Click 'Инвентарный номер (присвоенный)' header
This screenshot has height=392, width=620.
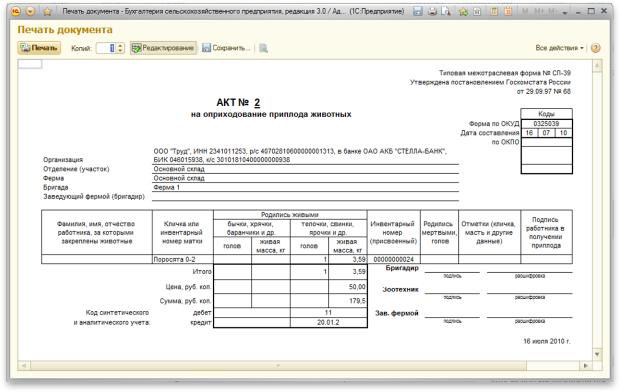pyautogui.click(x=393, y=233)
